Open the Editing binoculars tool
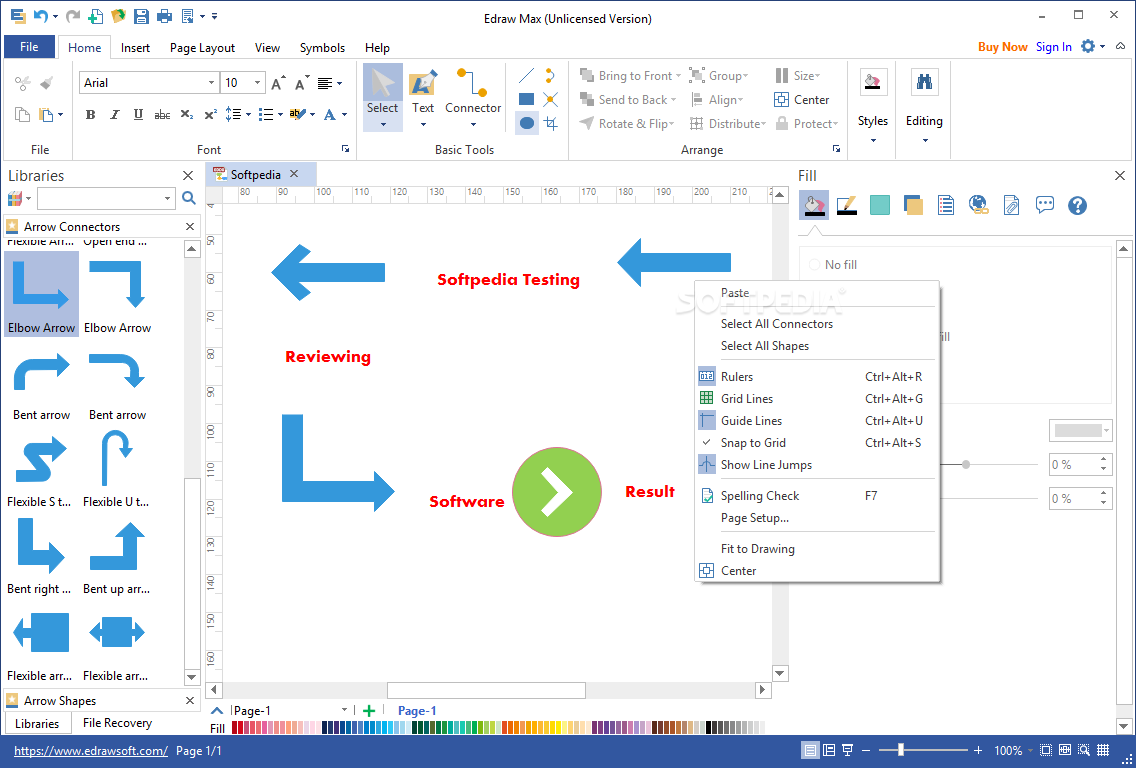Screen dimensions: 1136x768 coord(924,82)
